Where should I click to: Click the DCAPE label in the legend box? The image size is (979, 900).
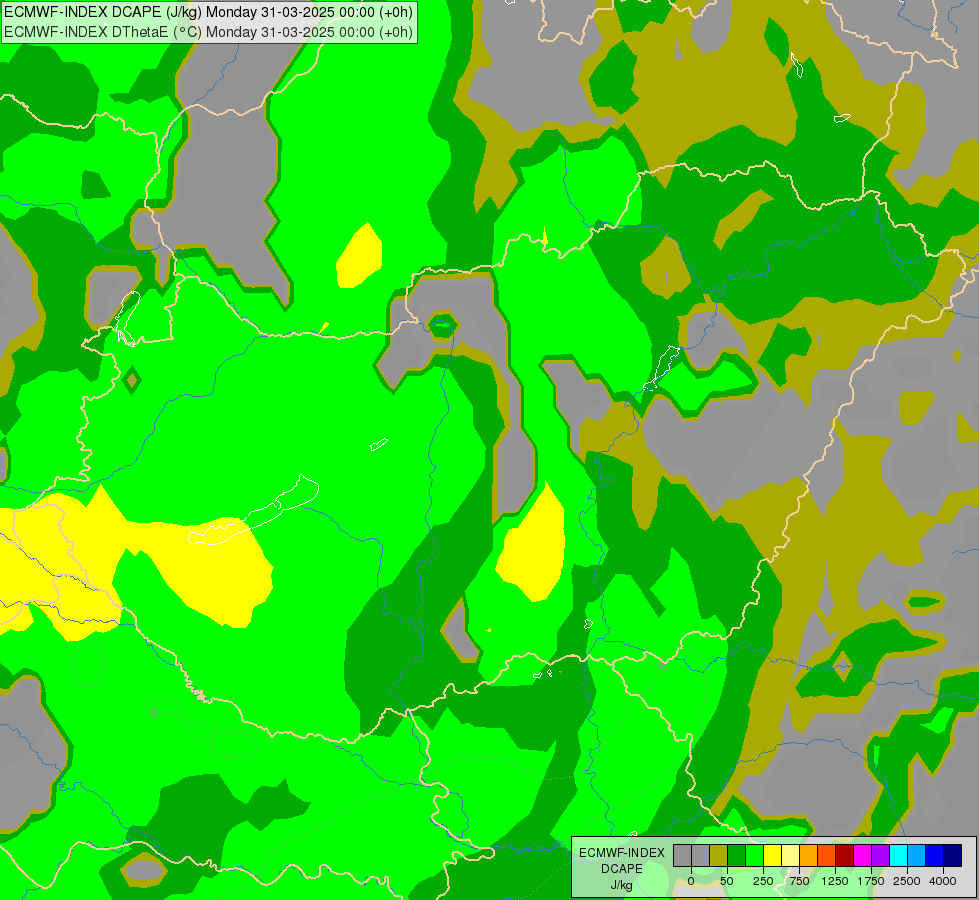coord(621,869)
